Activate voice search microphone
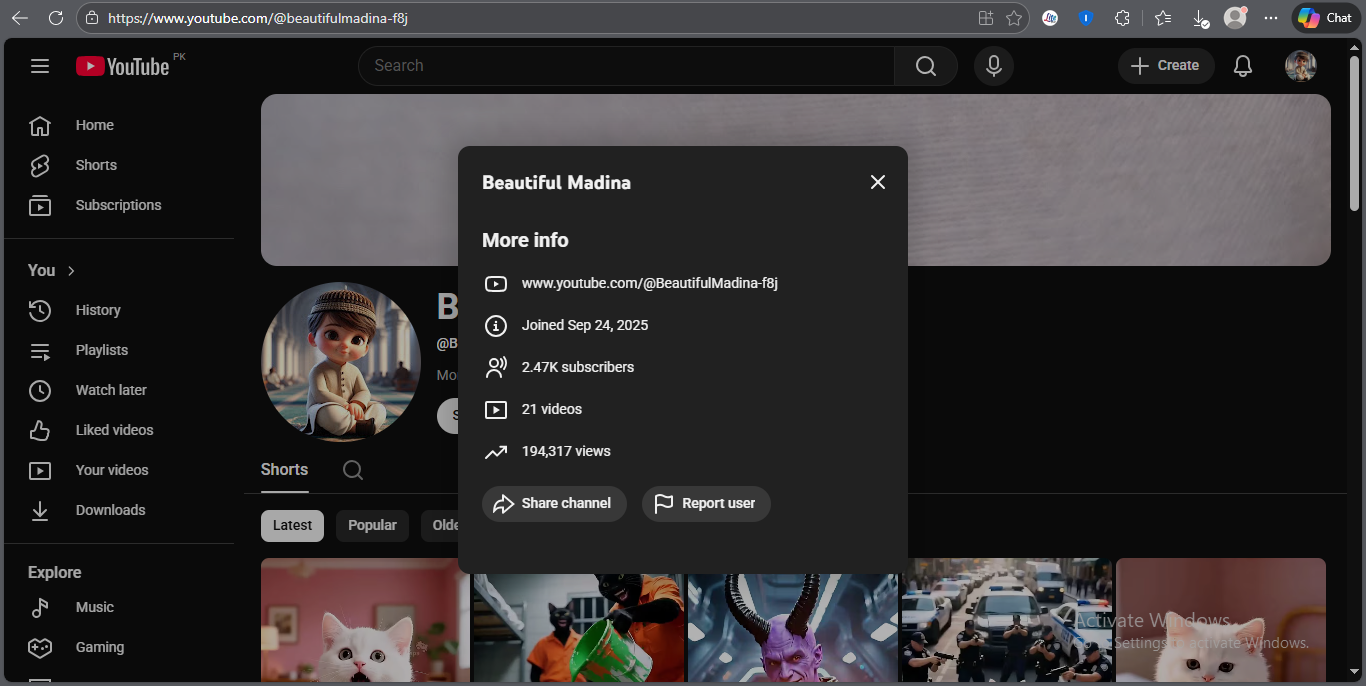This screenshot has height=686, width=1366. [x=993, y=66]
